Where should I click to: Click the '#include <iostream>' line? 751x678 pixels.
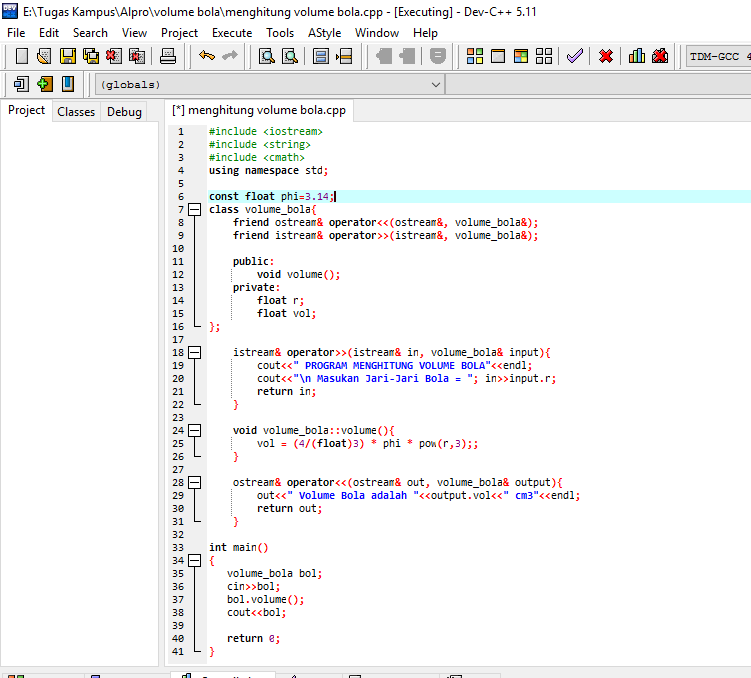click(x=266, y=131)
